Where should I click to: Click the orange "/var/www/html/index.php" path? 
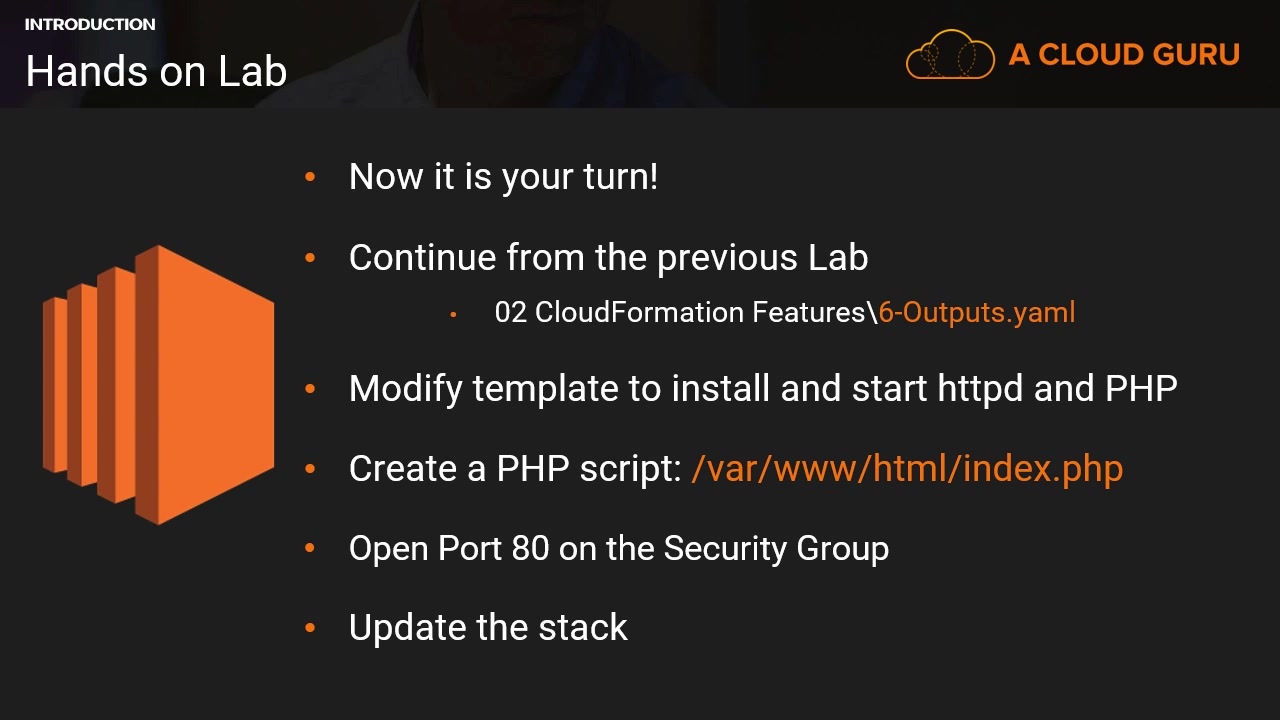907,468
